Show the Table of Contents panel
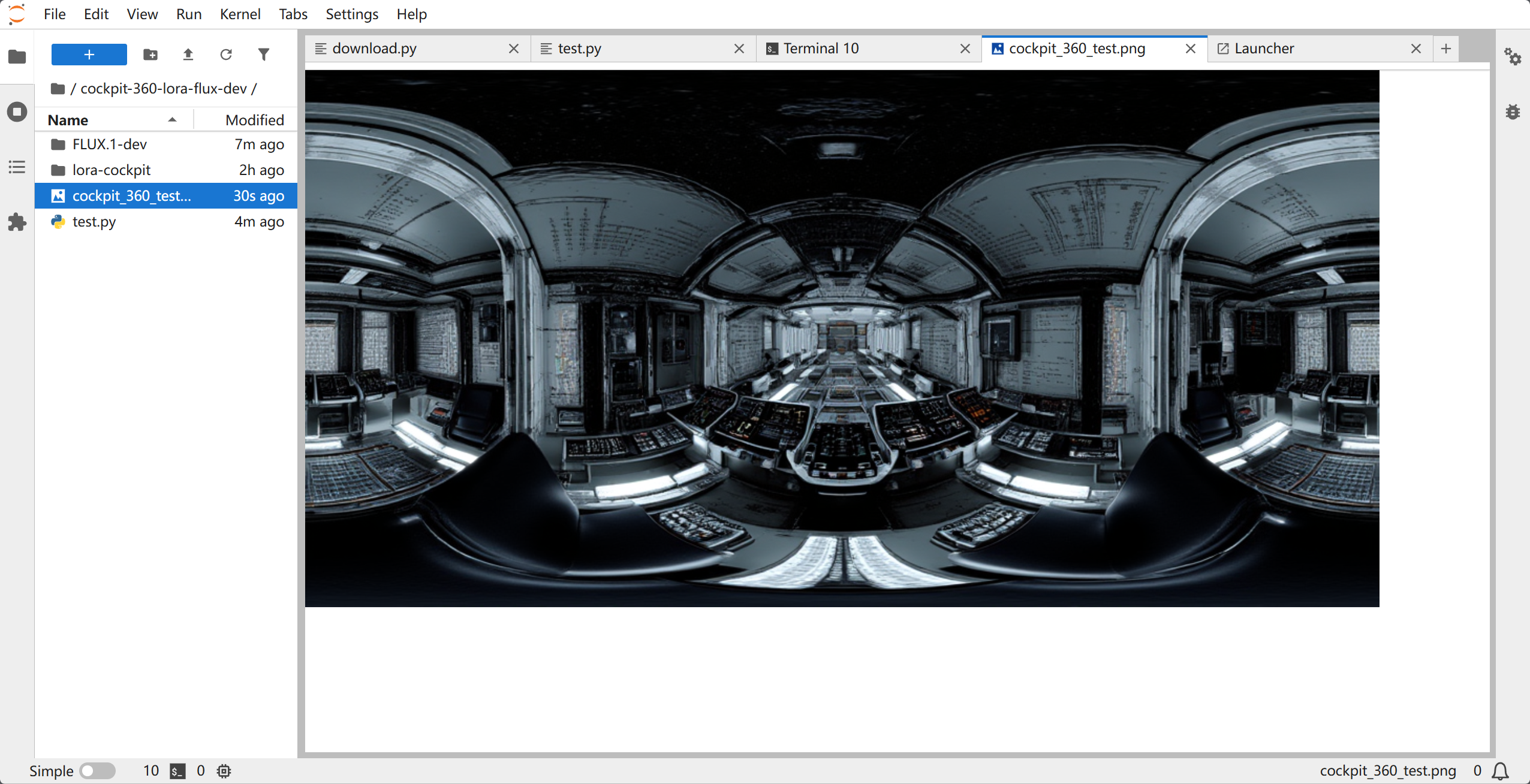The height and width of the screenshot is (784, 1530). [x=17, y=167]
